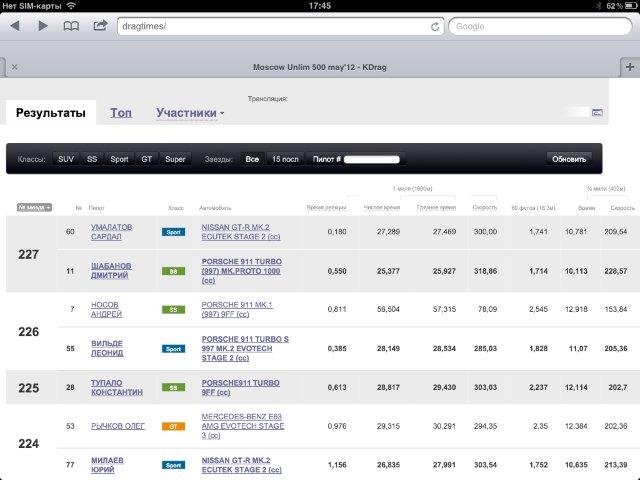This screenshot has width=640, height=480.
Task: Tap the Wi-Fi status icon
Action: [x=71, y=6]
